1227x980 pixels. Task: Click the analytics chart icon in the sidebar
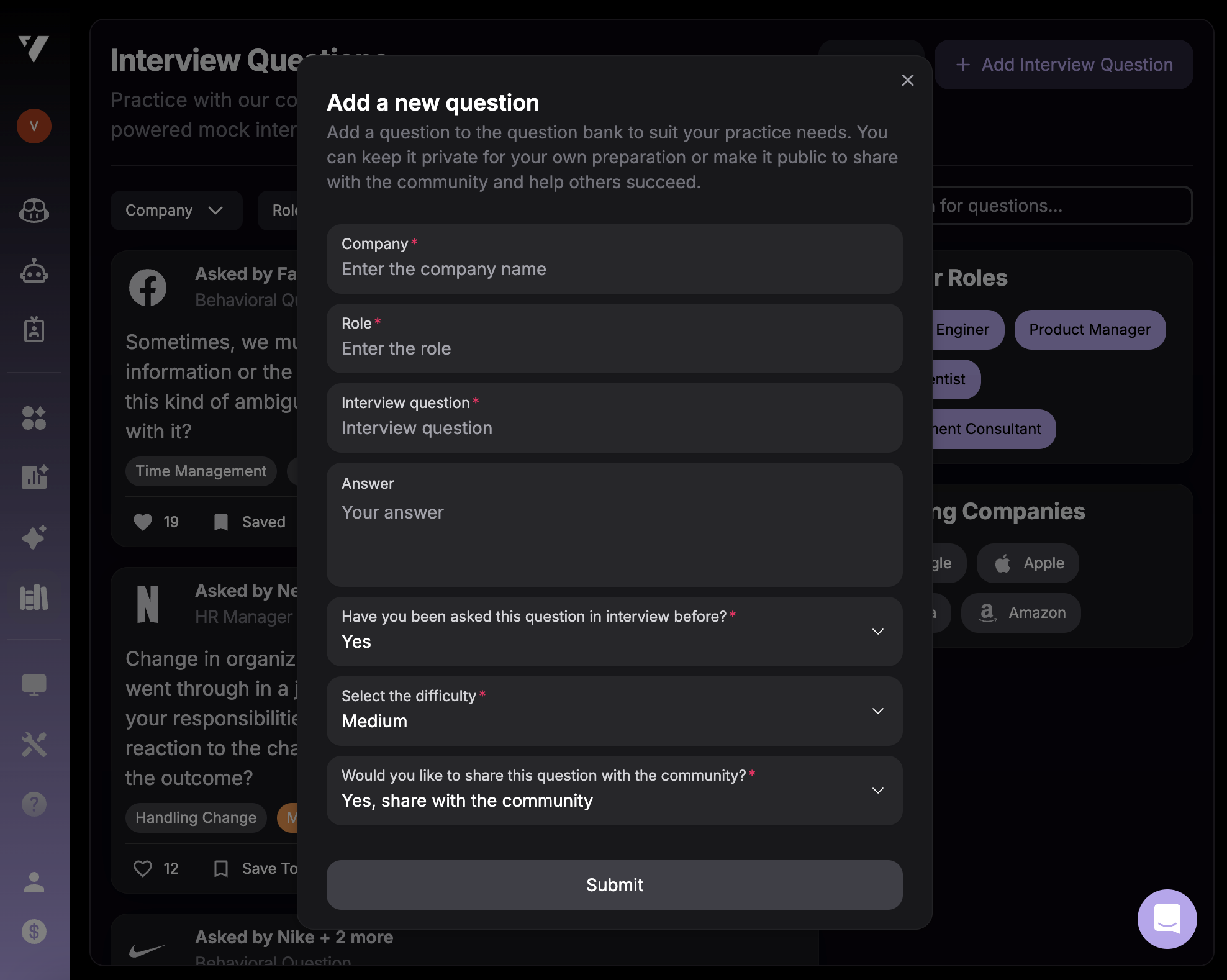[x=34, y=477]
